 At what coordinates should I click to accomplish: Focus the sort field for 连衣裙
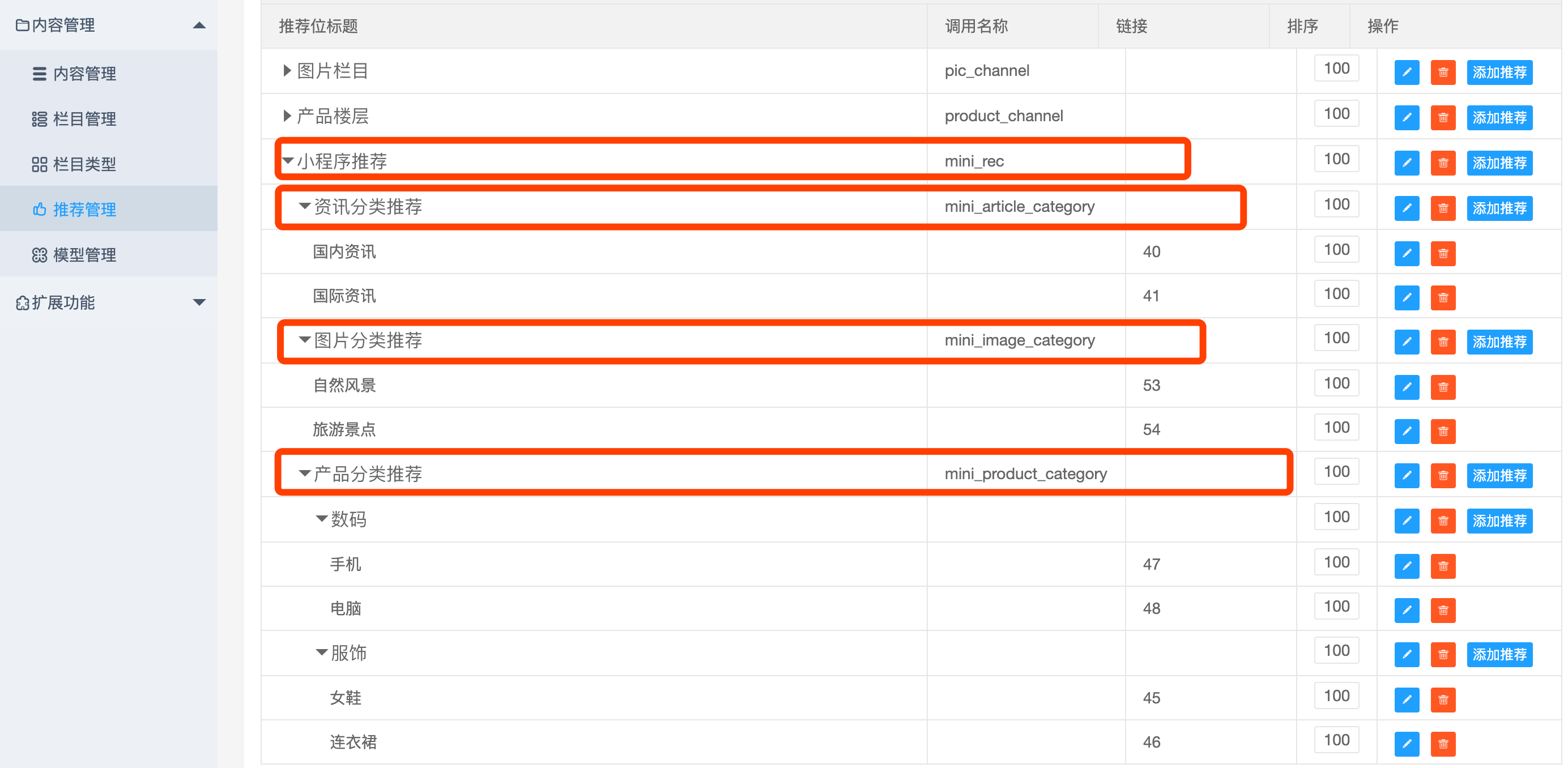pyautogui.click(x=1337, y=740)
